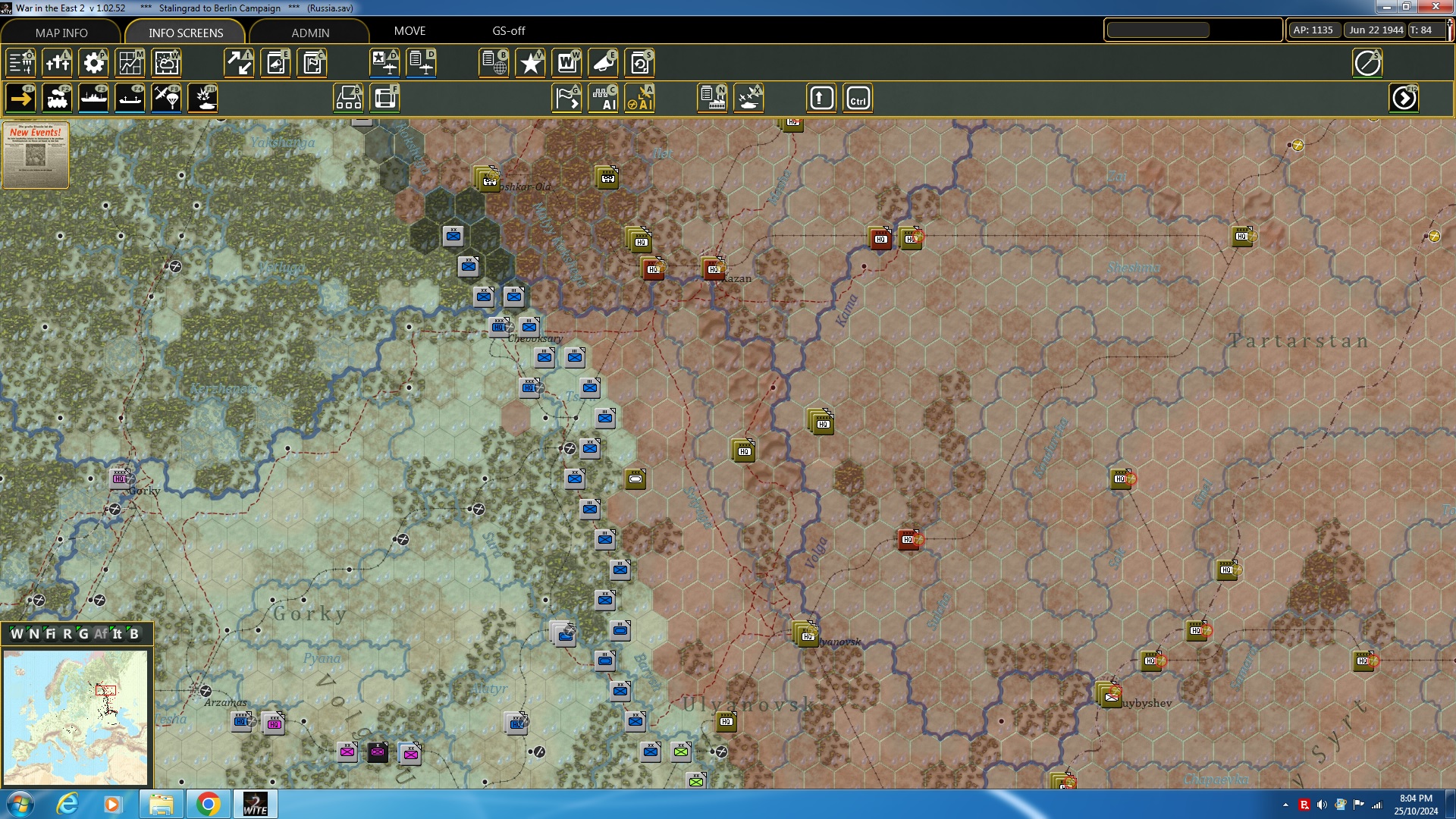1456x819 pixels.
Task: Jump minimap to W region
Action: point(17,634)
